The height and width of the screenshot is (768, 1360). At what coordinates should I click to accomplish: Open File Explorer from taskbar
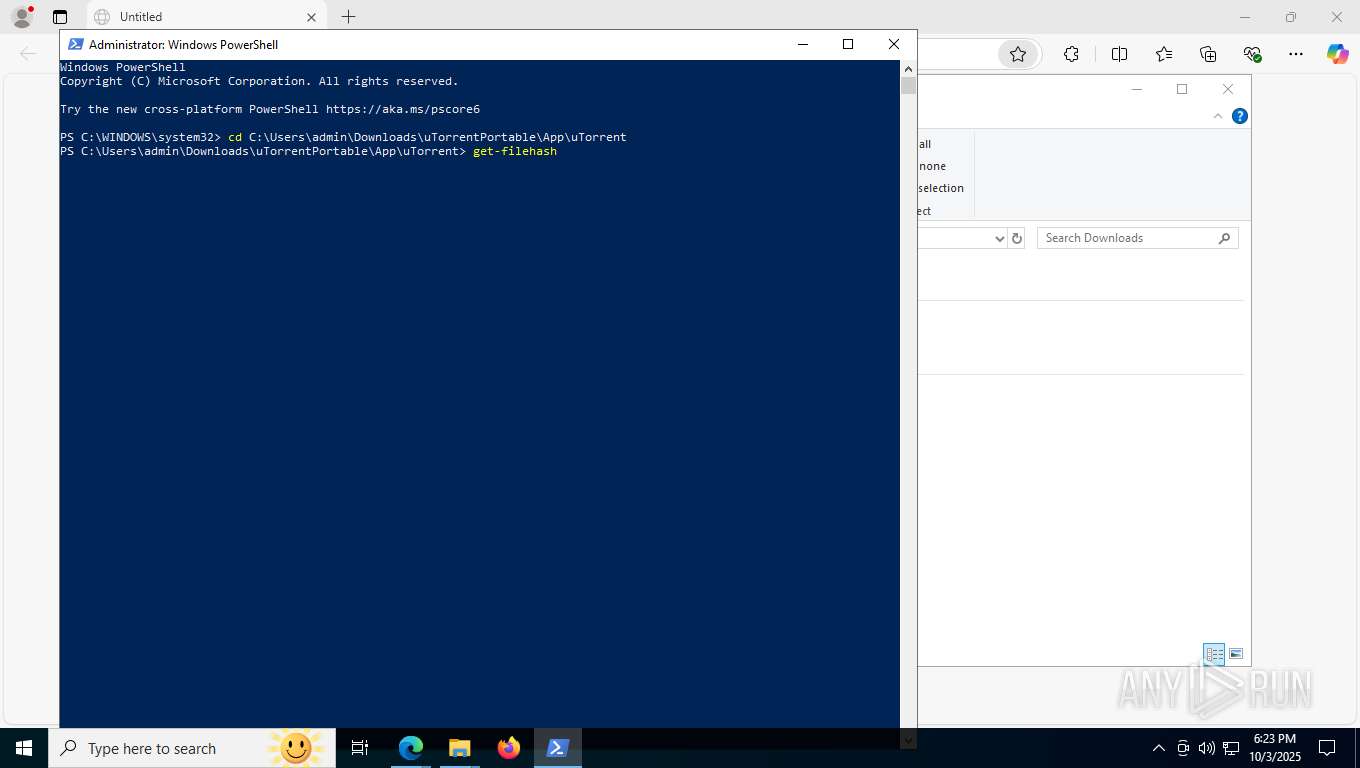click(x=460, y=748)
